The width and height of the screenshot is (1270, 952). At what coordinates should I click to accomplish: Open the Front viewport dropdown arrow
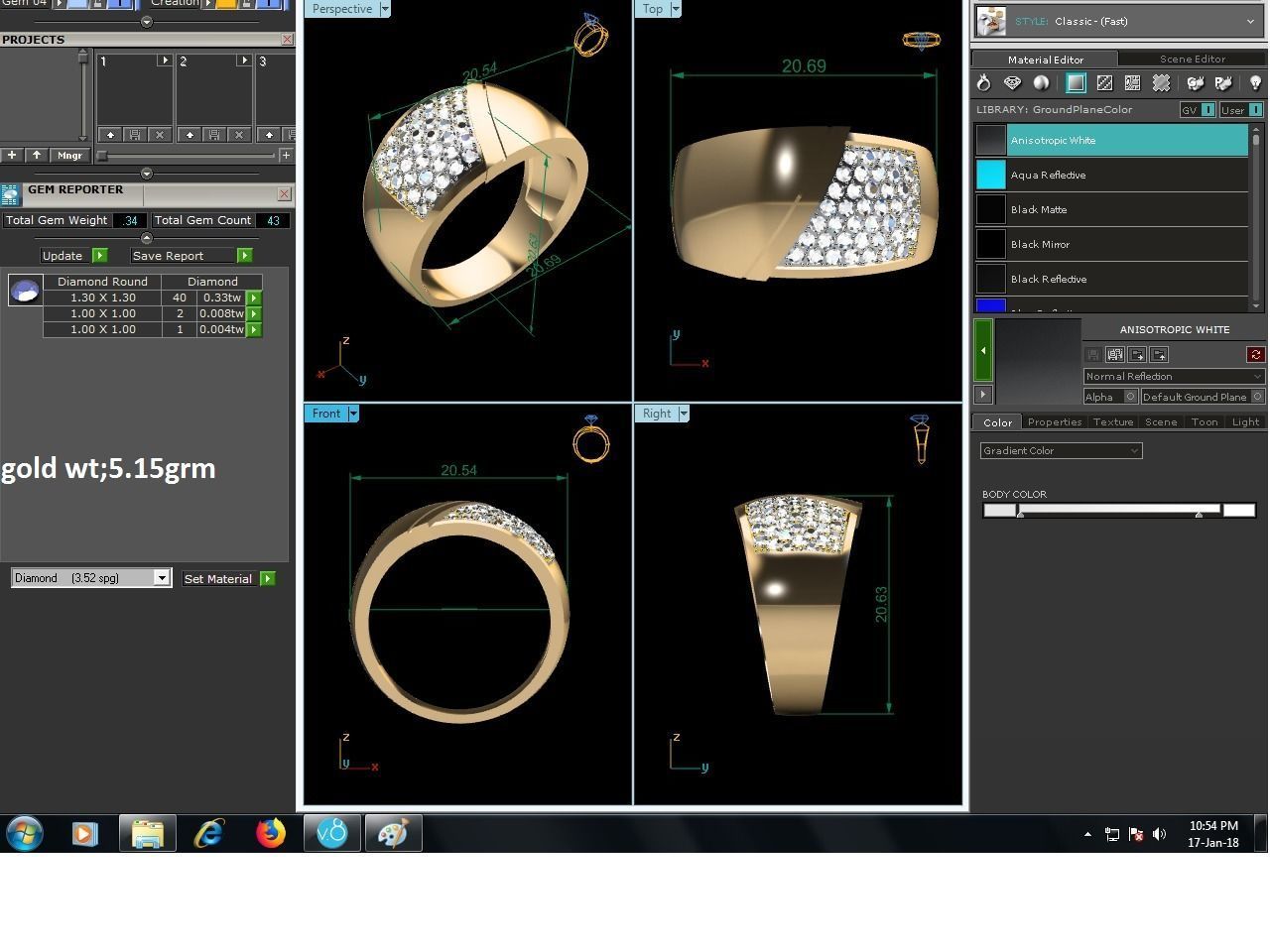coord(352,414)
